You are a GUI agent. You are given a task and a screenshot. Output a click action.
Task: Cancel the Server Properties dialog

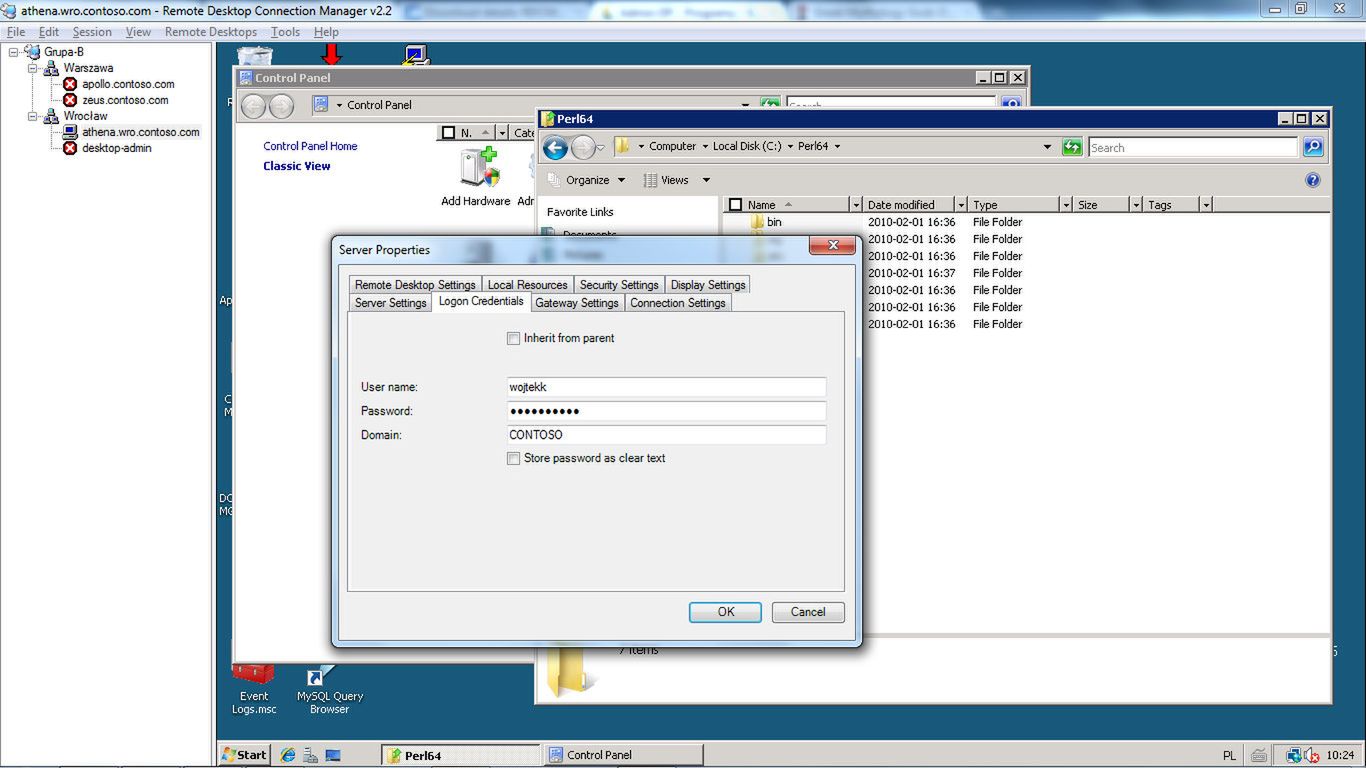click(x=808, y=612)
